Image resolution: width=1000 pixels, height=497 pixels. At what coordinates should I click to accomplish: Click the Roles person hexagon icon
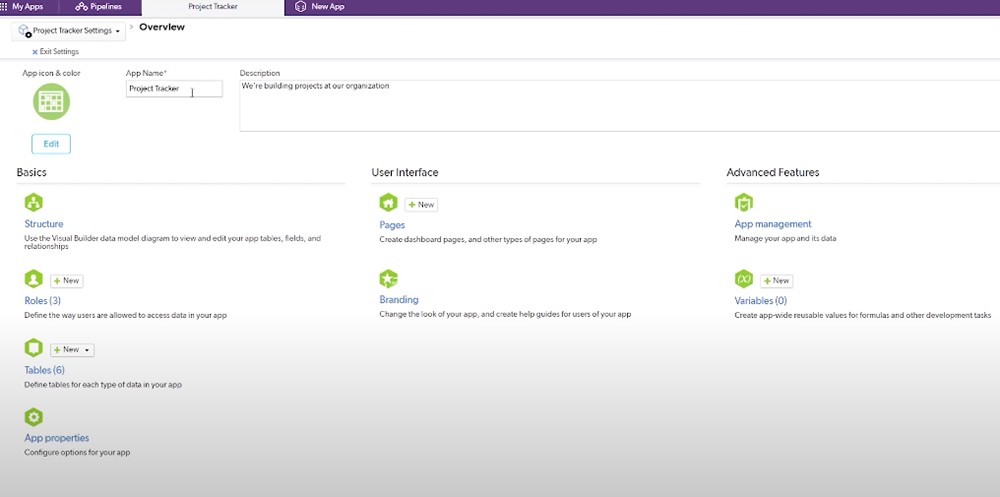33,279
